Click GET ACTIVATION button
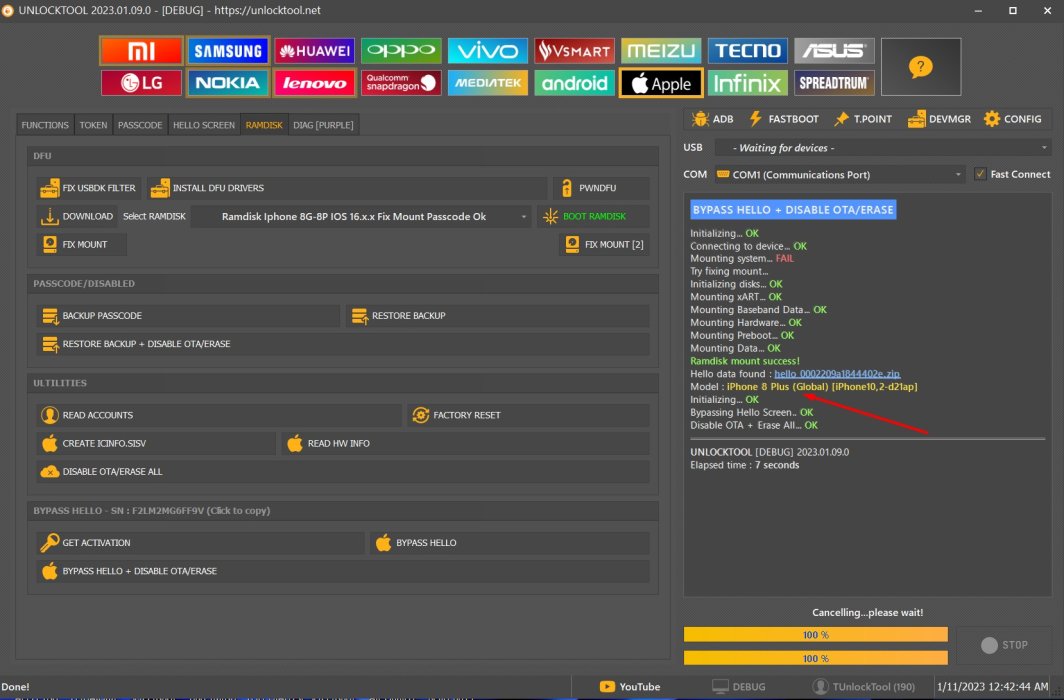This screenshot has height=700, width=1064. (x=200, y=543)
